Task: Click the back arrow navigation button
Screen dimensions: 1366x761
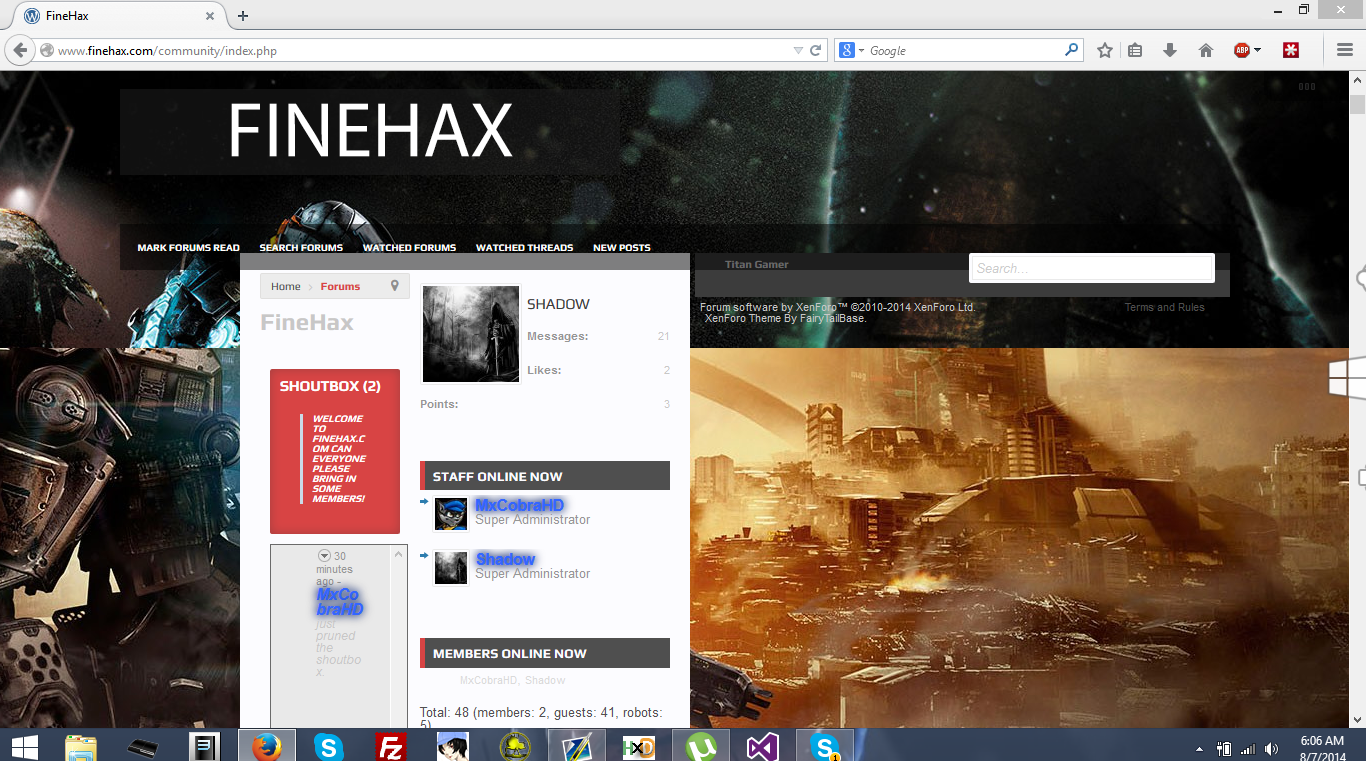Action: (20, 50)
